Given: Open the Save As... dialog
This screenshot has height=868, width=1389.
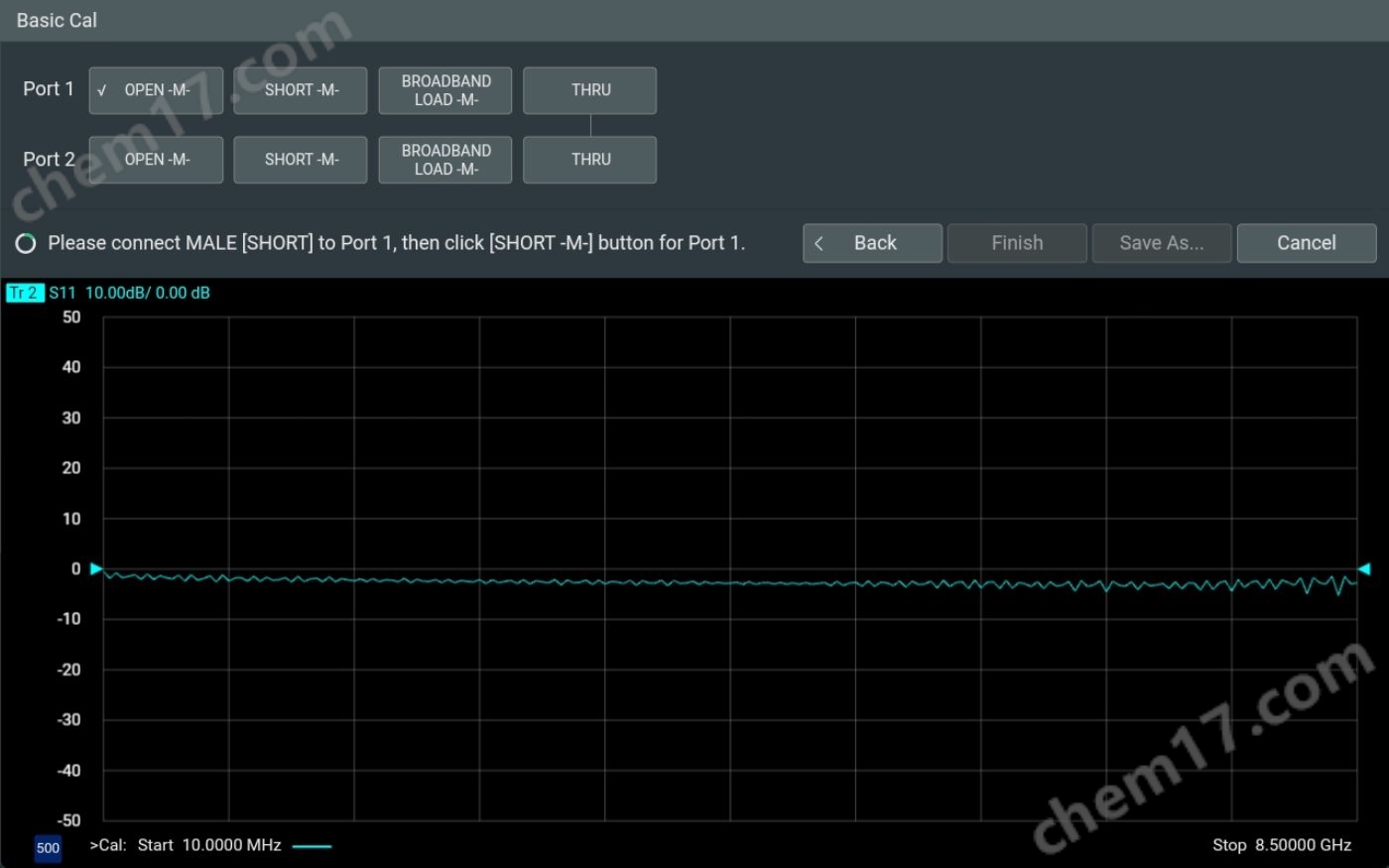Looking at the screenshot, I should coord(1161,243).
